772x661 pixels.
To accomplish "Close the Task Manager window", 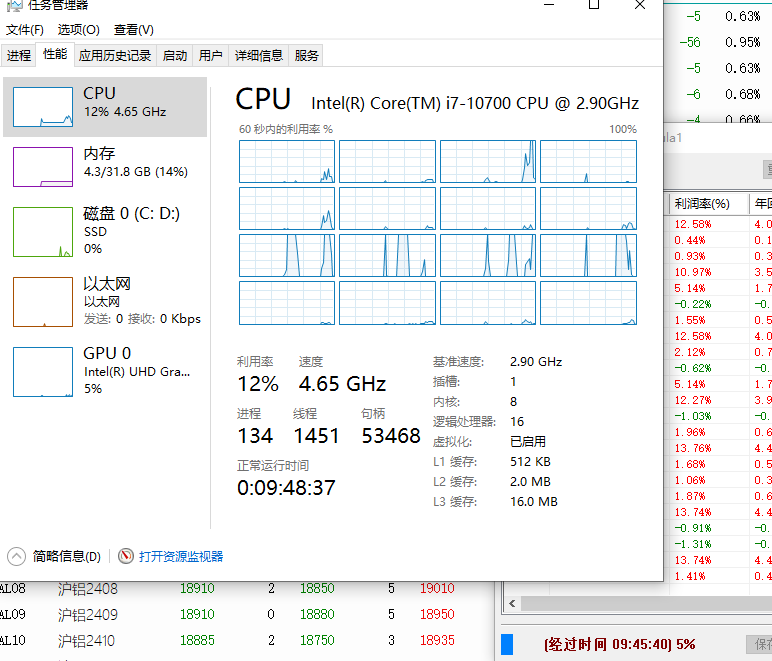I will 640,5.
